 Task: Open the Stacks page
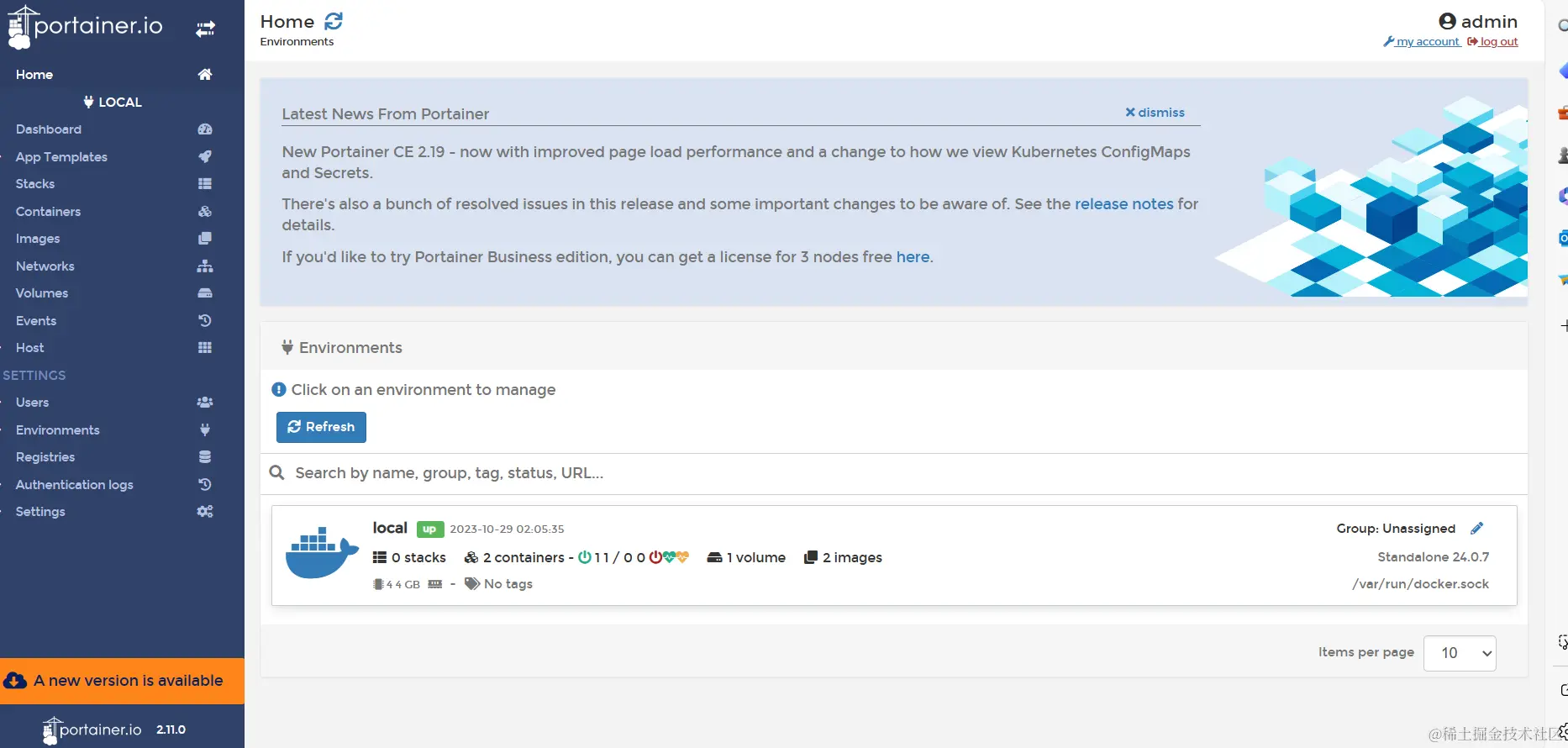pyautogui.click(x=35, y=184)
